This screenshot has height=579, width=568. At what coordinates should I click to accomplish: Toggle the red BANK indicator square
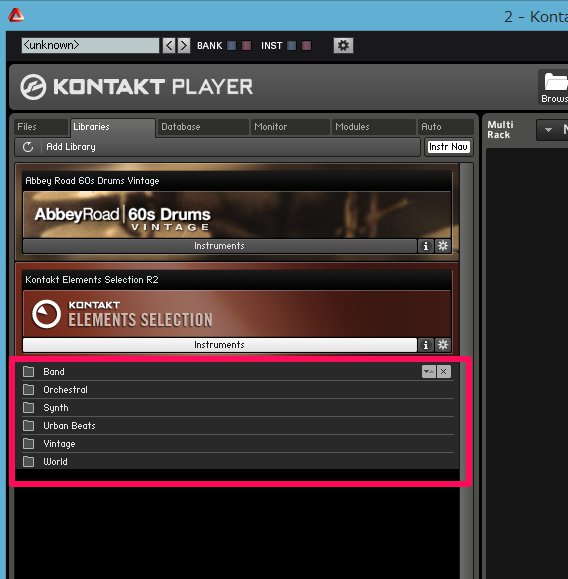point(246,45)
